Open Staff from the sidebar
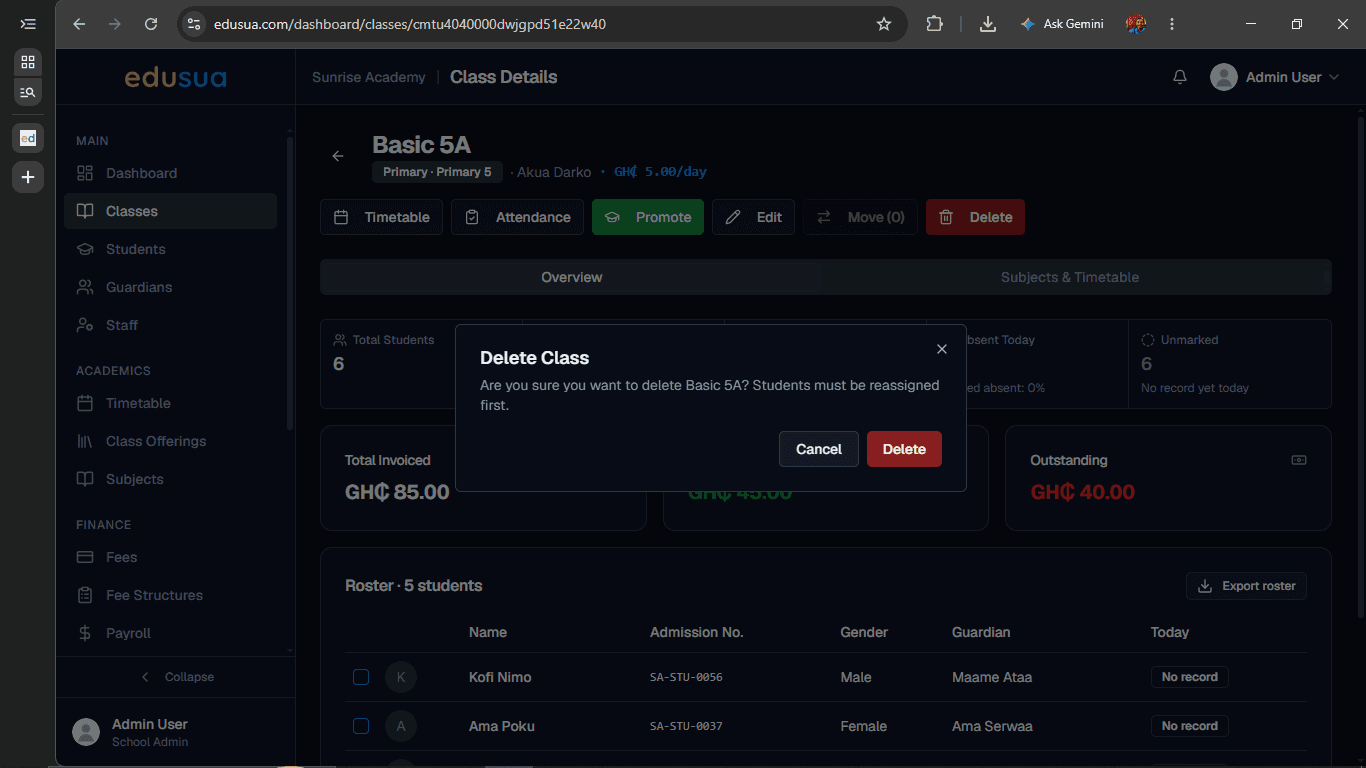1366x768 pixels. (x=170, y=325)
